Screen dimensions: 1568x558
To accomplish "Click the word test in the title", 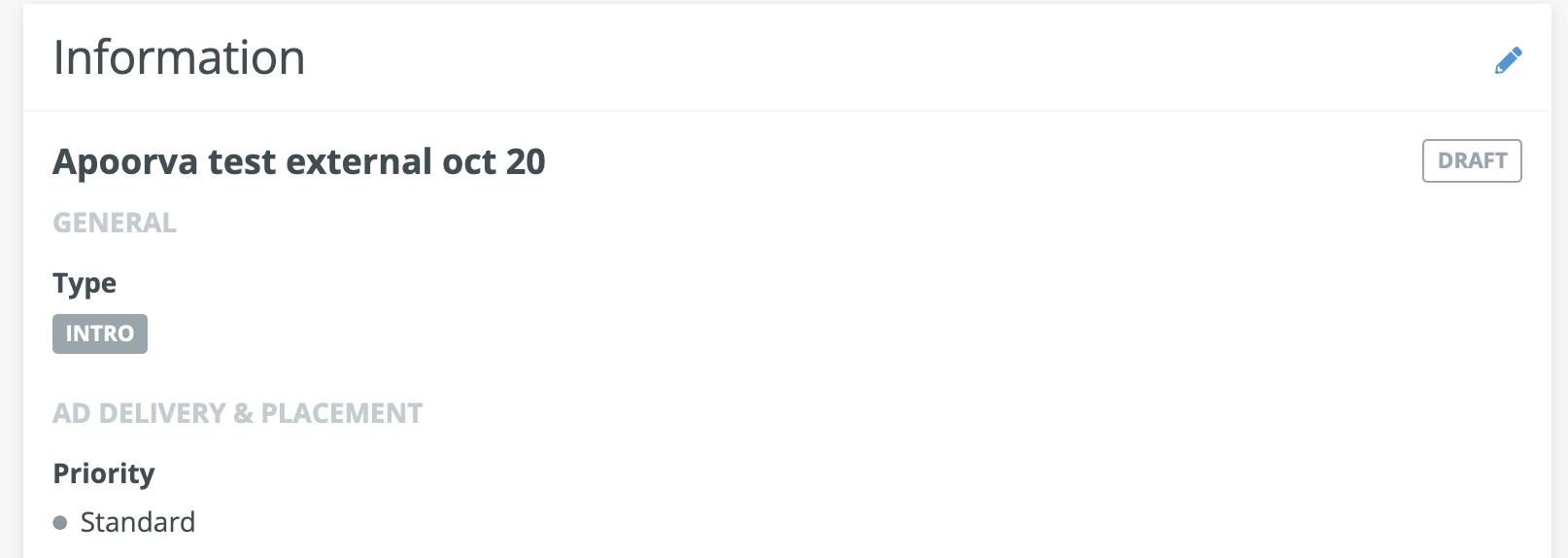I will [x=242, y=161].
